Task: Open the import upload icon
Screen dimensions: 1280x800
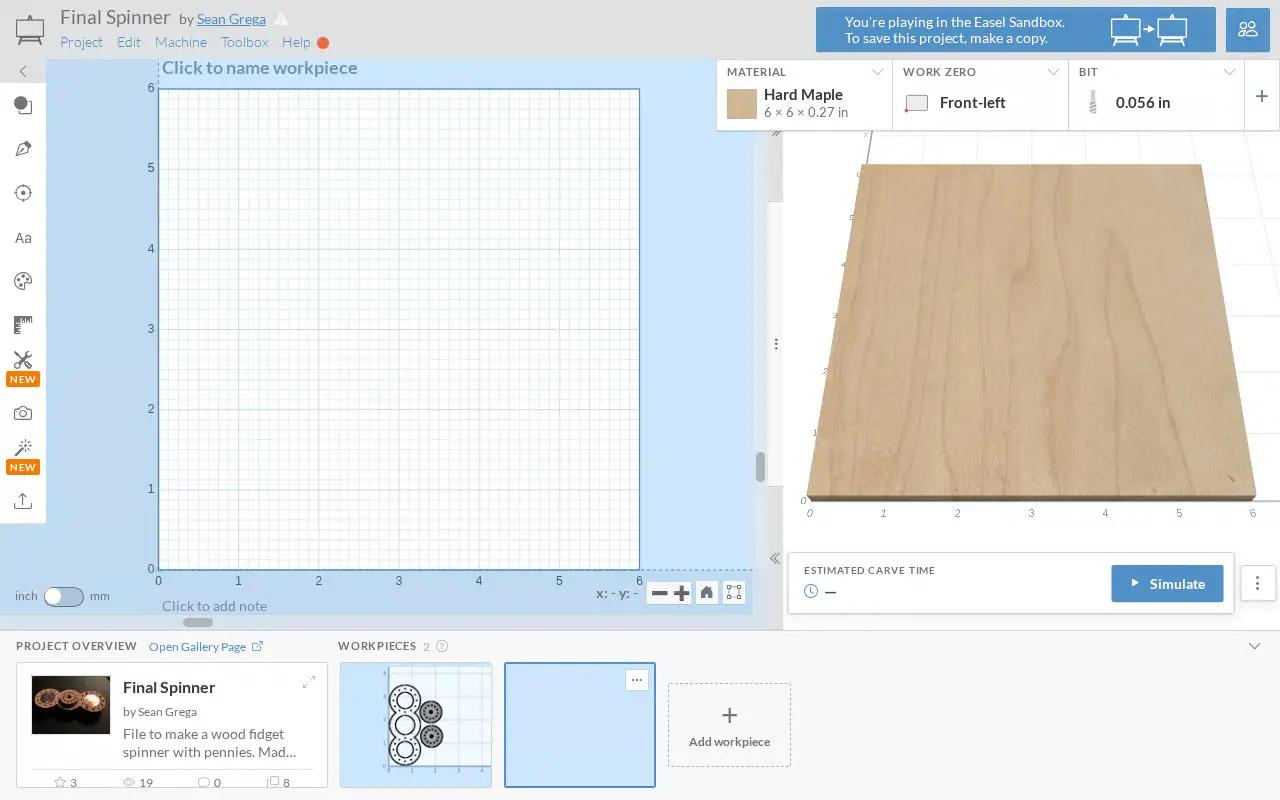Action: coord(23,501)
